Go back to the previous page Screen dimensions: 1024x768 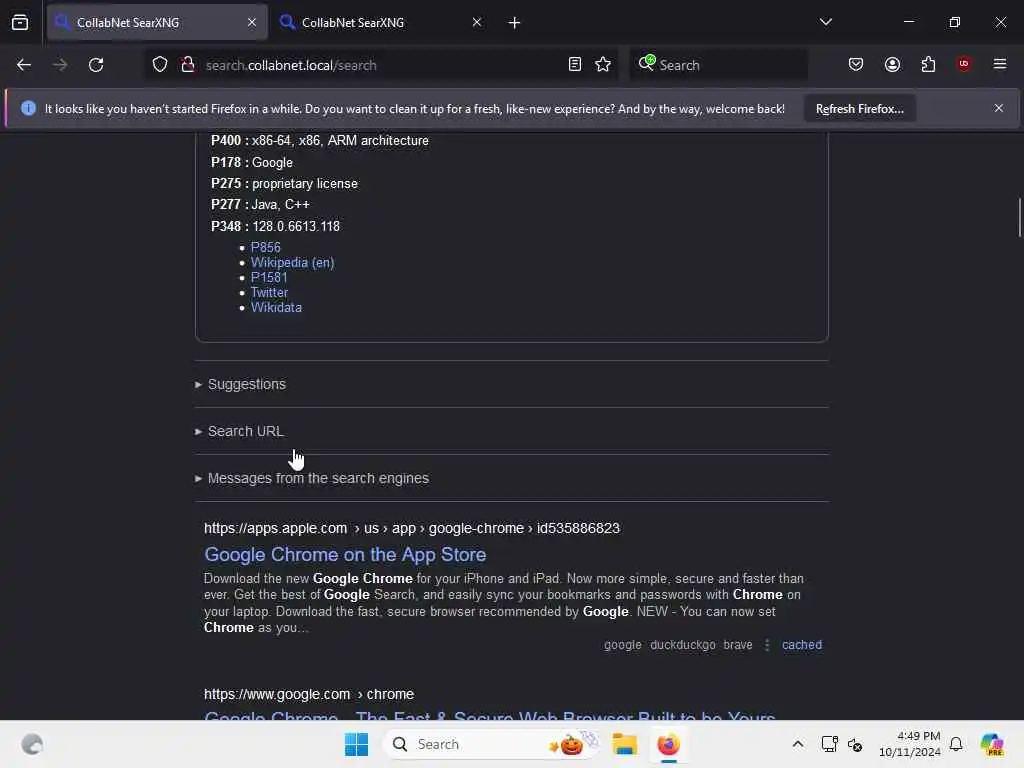24,65
